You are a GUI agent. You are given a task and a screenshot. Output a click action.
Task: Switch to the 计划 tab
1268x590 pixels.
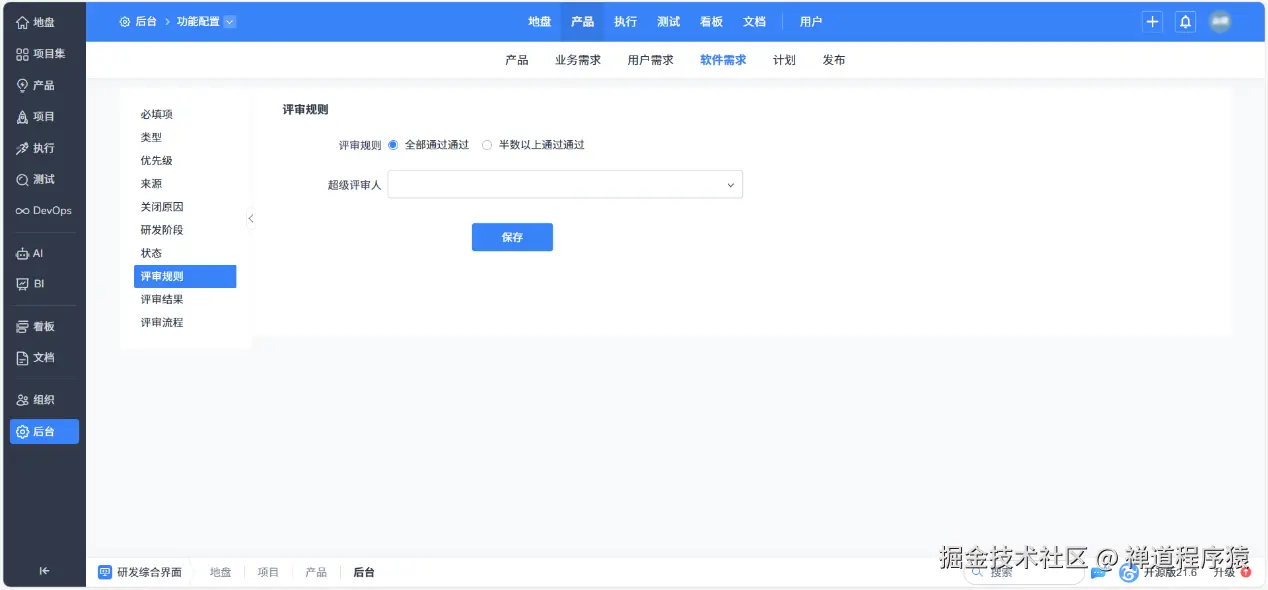(x=784, y=59)
